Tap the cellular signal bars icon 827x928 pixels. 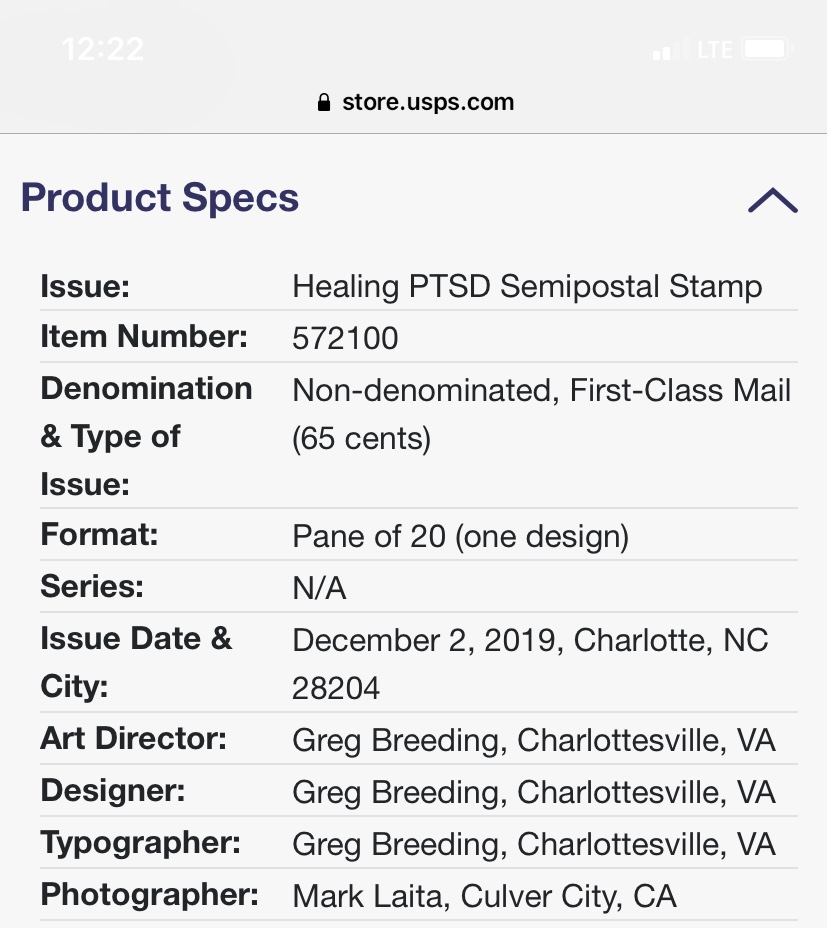pos(669,49)
